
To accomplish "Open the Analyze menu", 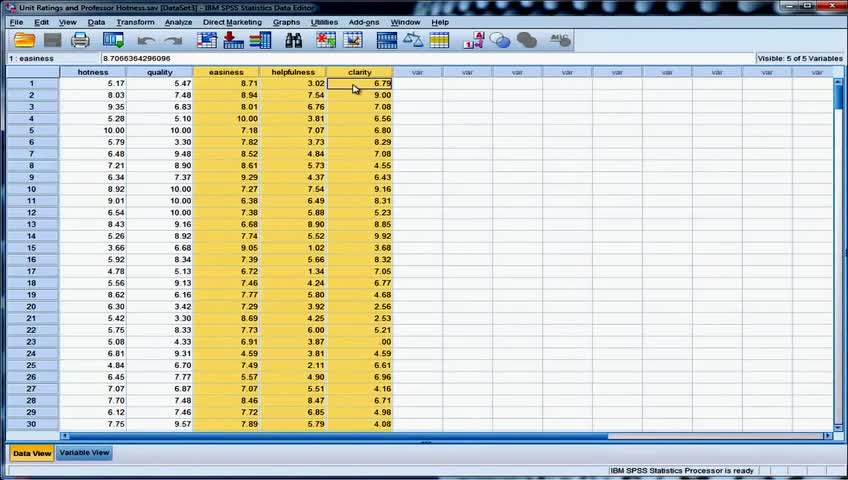I will tap(178, 22).
